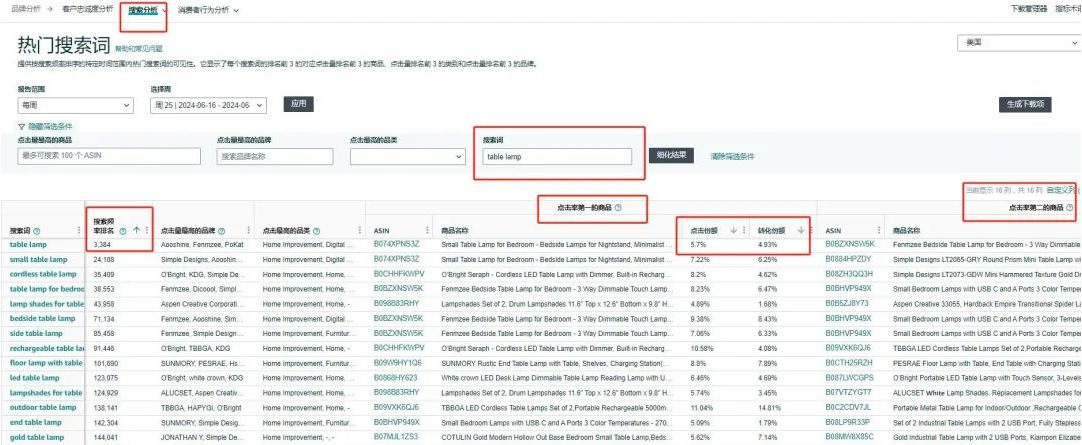Open 帮助和常见问题 link
The height and width of the screenshot is (445, 1082).
(x=139, y=49)
